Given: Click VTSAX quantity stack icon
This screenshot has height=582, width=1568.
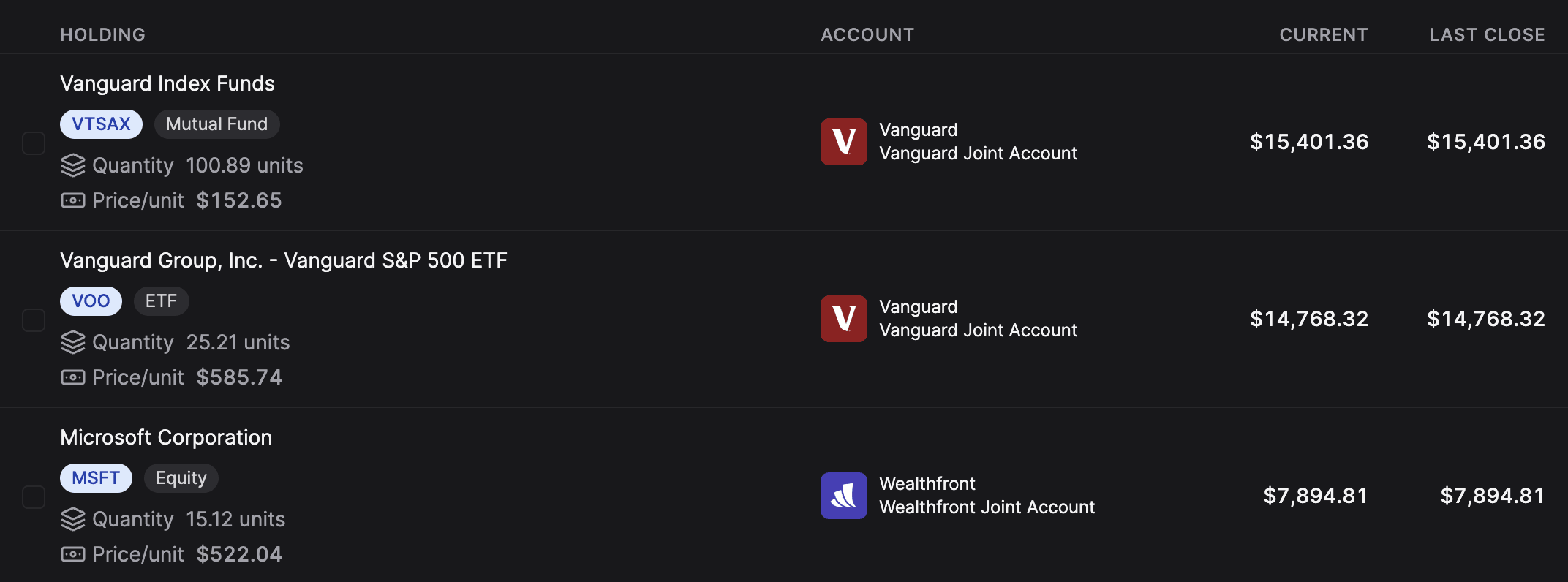Looking at the screenshot, I should (72, 166).
